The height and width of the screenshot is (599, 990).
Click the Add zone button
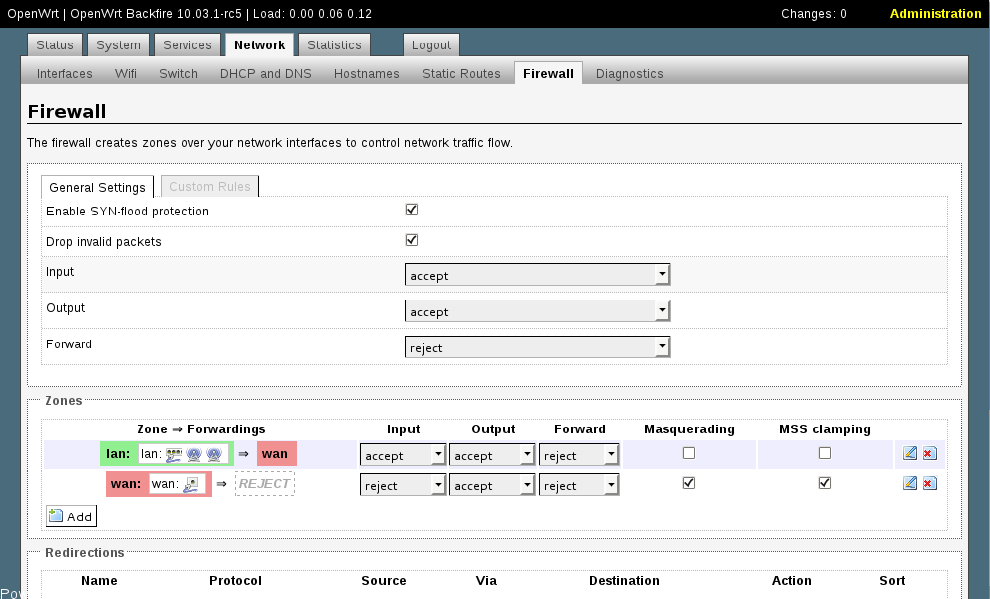tap(71, 516)
